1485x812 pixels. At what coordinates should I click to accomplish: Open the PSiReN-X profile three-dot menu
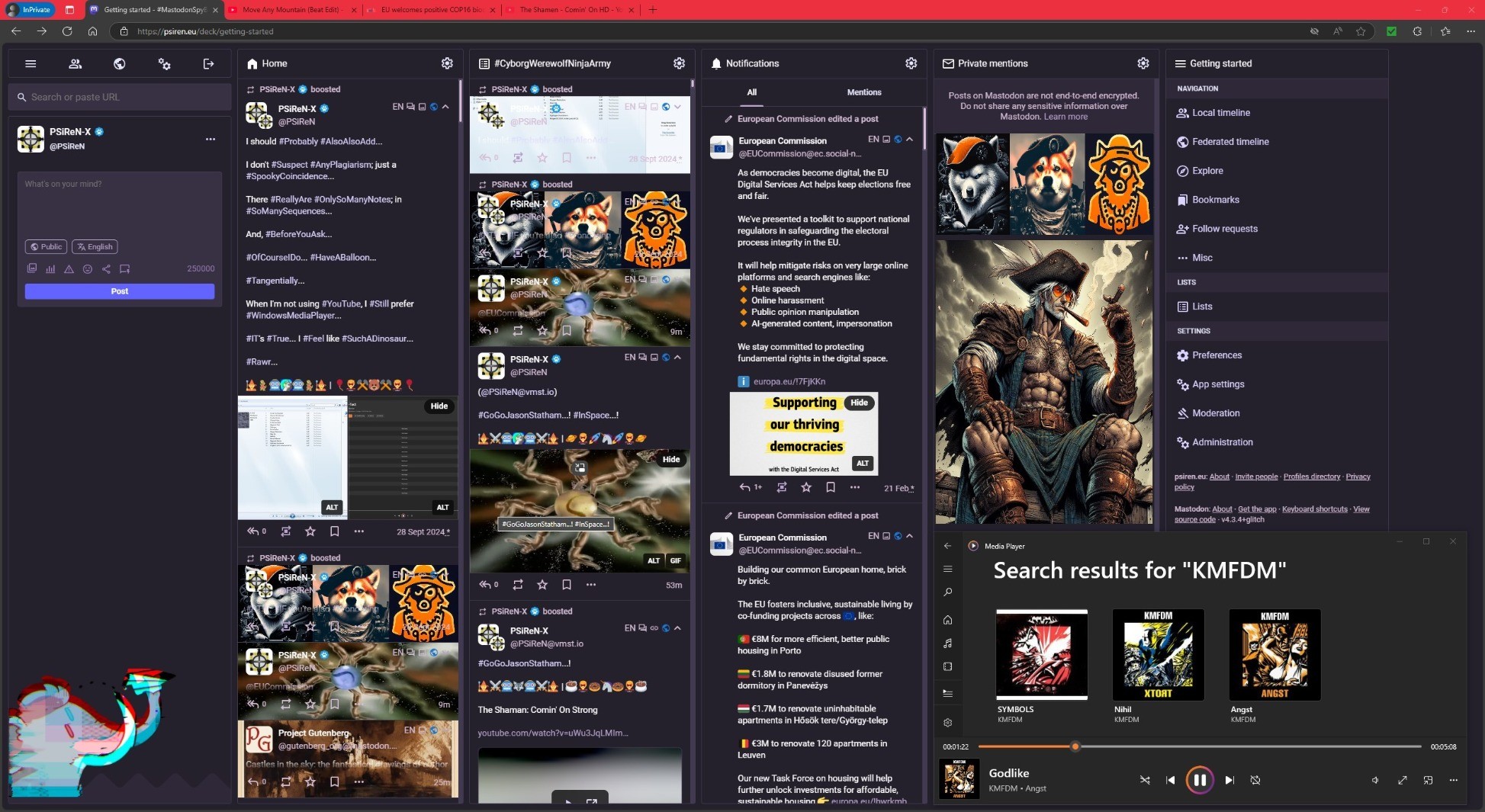pyautogui.click(x=211, y=139)
